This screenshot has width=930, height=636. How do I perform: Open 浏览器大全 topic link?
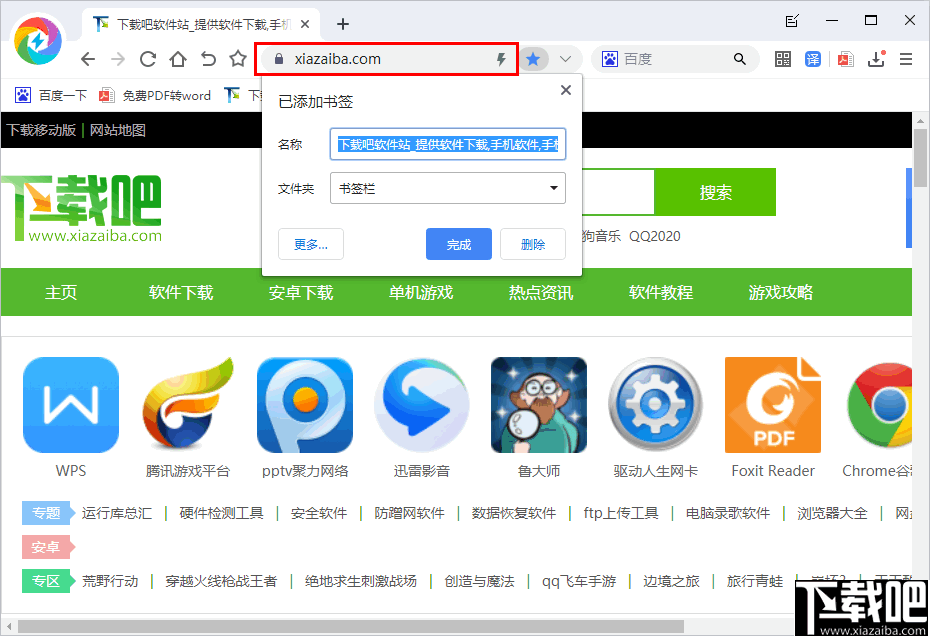[832, 513]
